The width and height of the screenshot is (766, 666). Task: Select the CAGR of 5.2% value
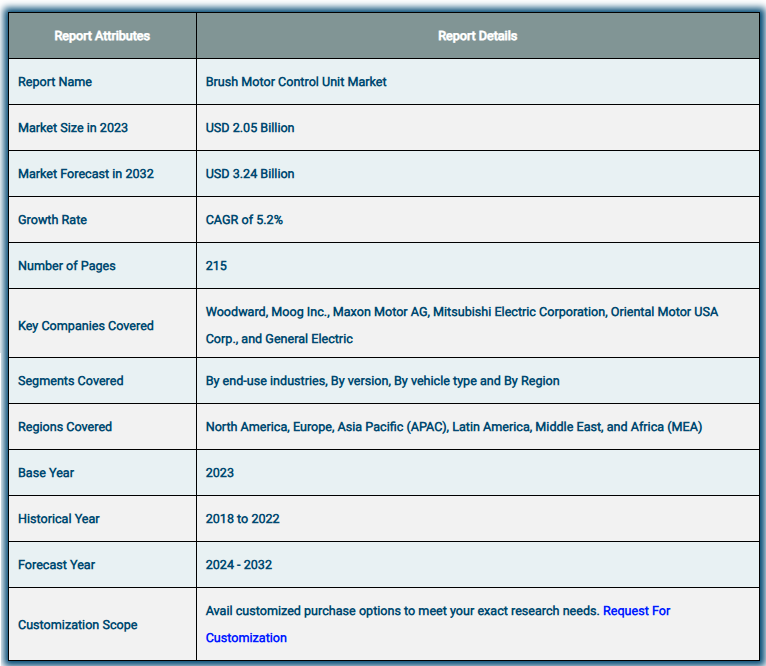pos(244,219)
